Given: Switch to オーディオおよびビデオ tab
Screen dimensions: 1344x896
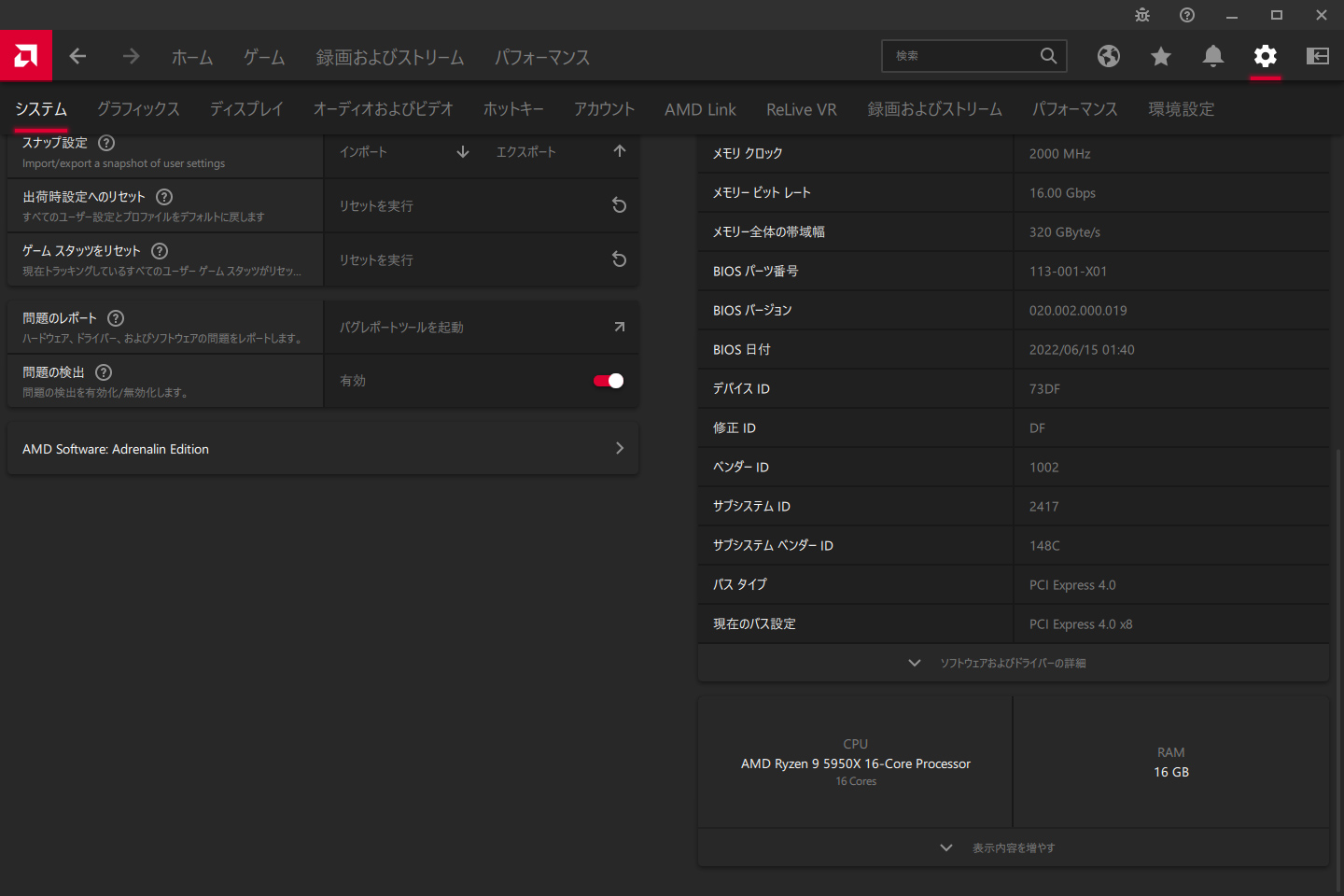Looking at the screenshot, I should tap(384, 109).
